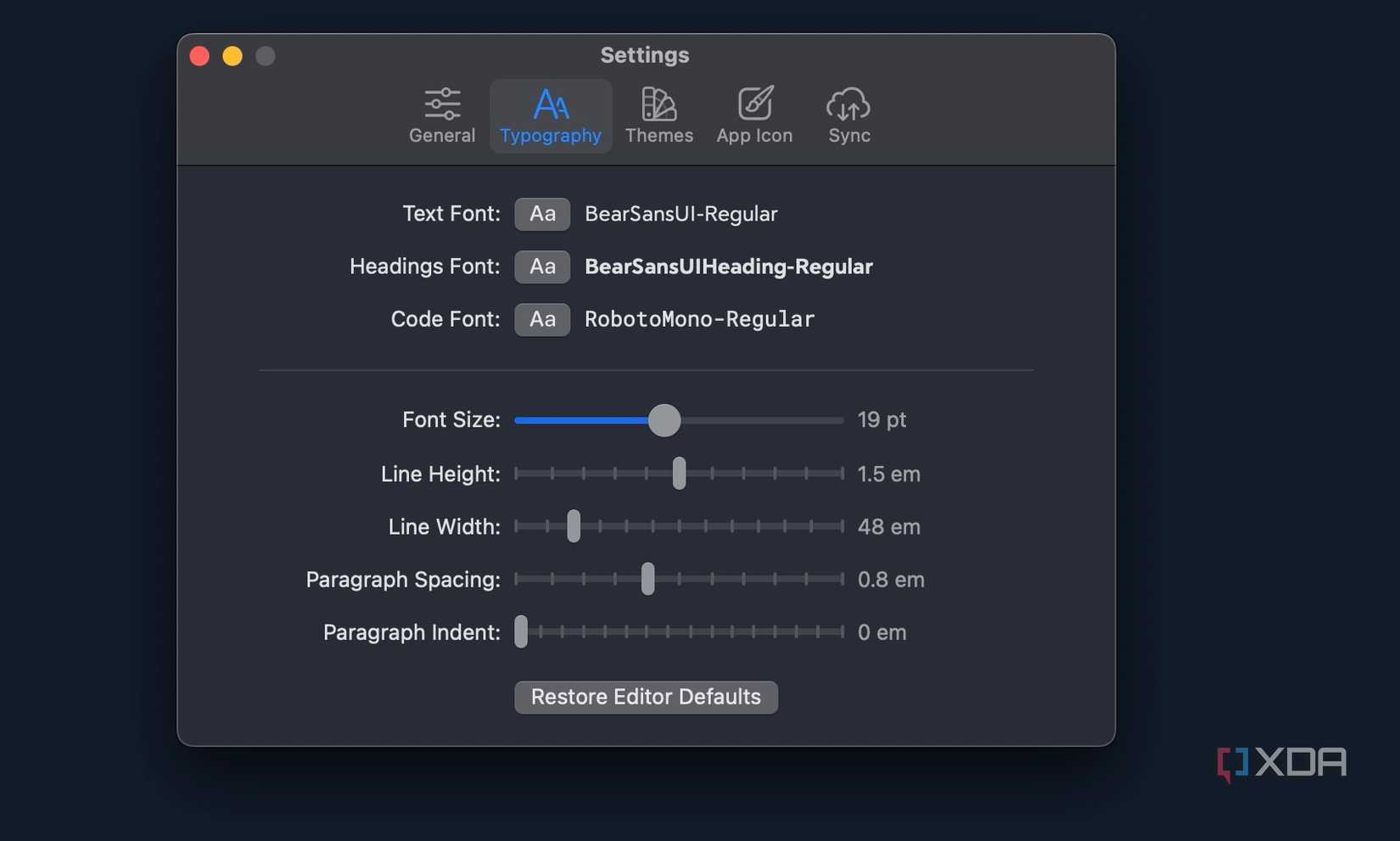Click the Restore Editor Defaults button
Screen dimensions: 1400x841
point(645,697)
